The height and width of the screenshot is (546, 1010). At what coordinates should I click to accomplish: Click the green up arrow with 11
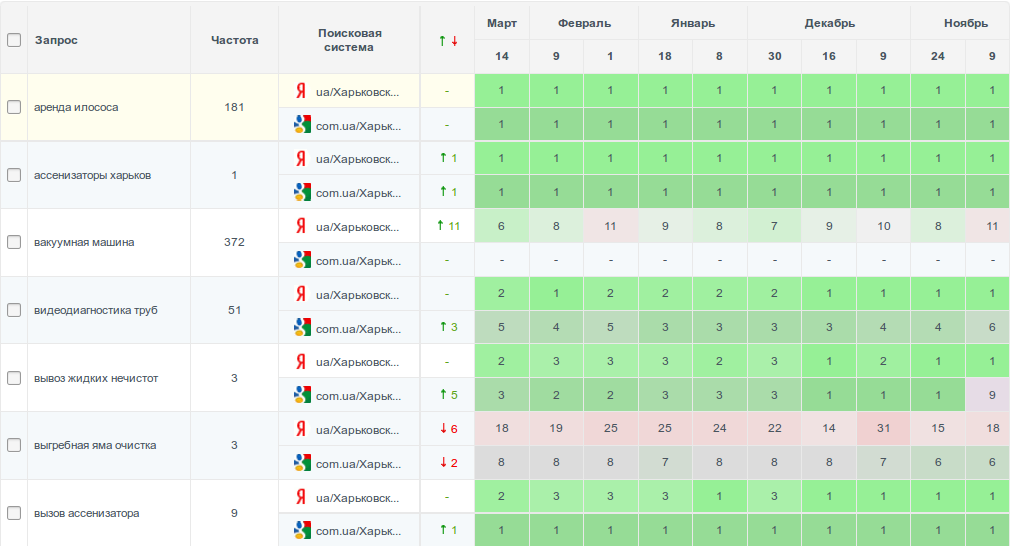(x=447, y=226)
